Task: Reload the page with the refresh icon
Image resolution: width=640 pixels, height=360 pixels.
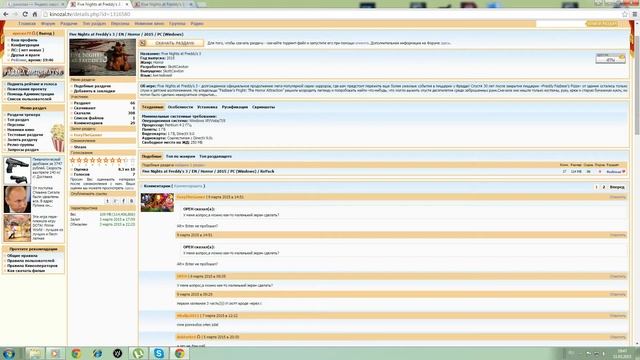Action: [x=25, y=14]
